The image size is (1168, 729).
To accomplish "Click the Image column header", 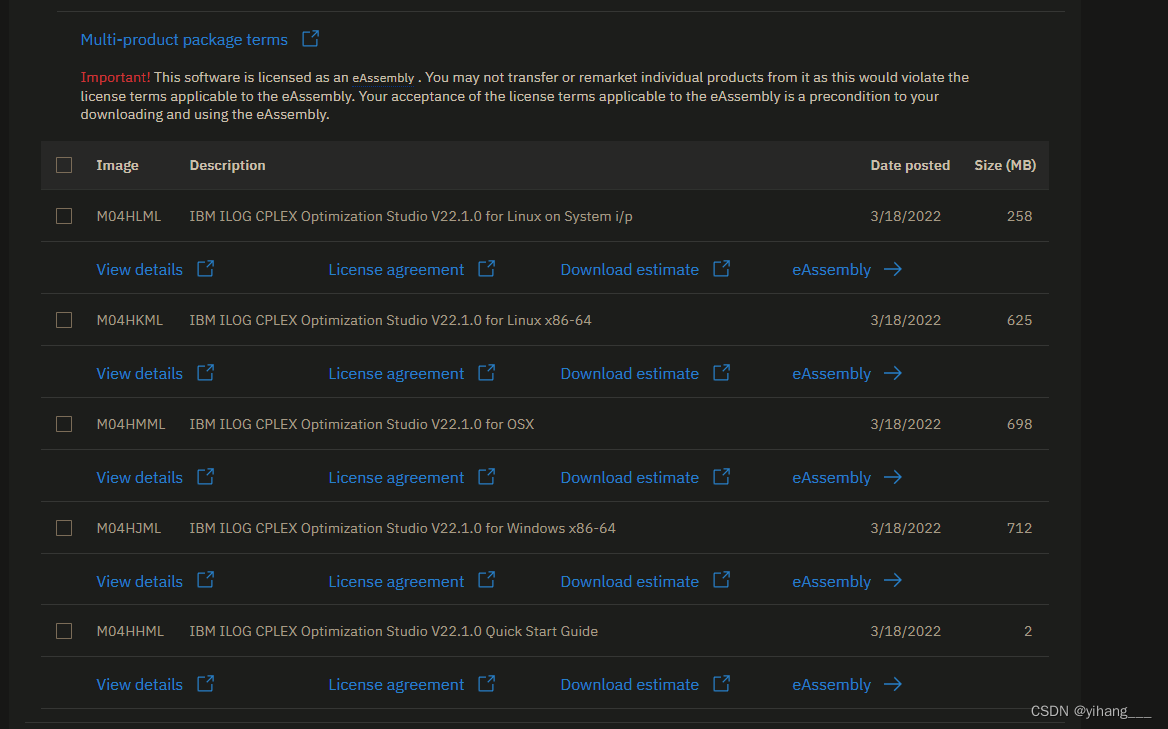I will (117, 165).
